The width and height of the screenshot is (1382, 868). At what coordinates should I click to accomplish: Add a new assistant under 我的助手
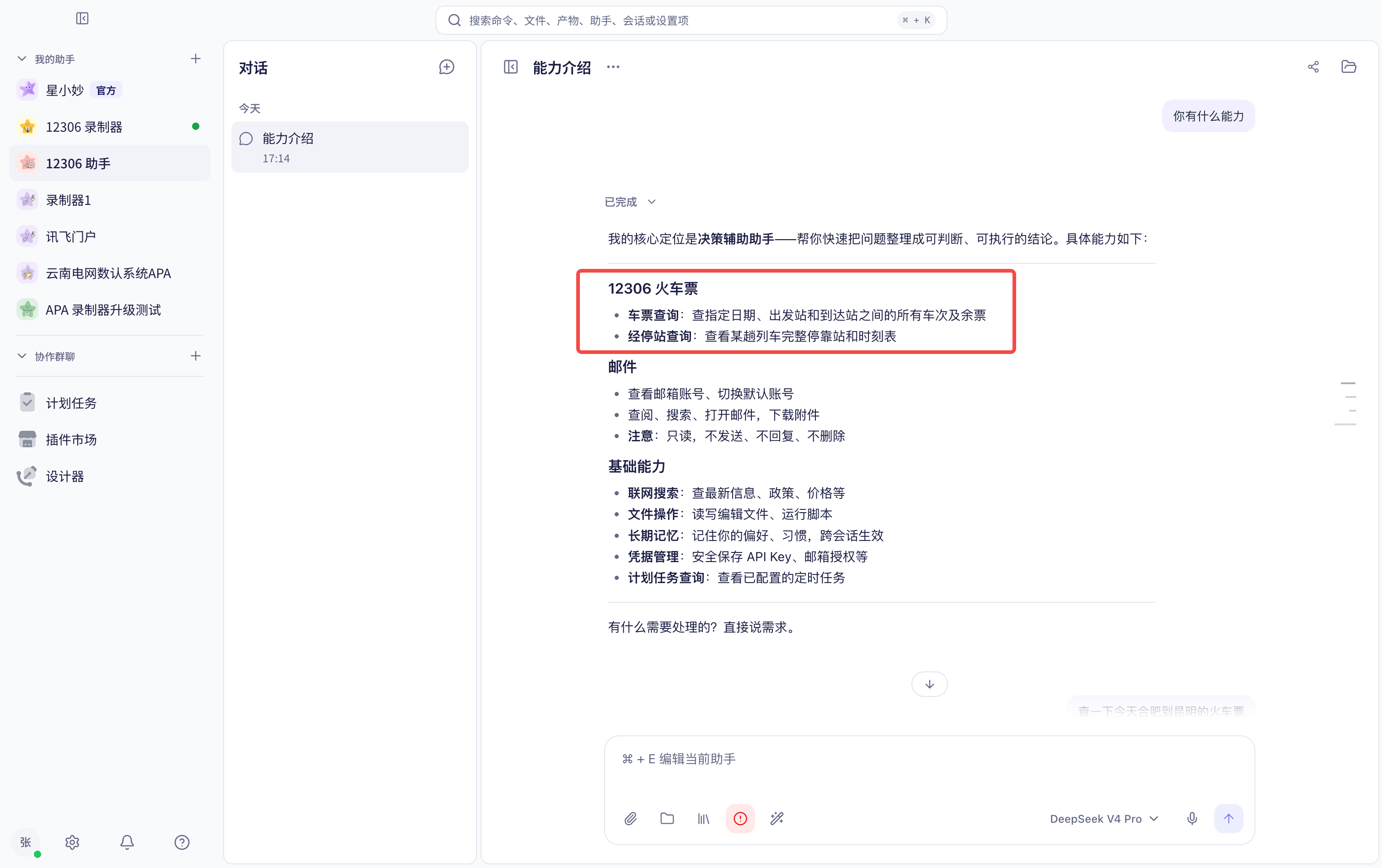point(196,59)
